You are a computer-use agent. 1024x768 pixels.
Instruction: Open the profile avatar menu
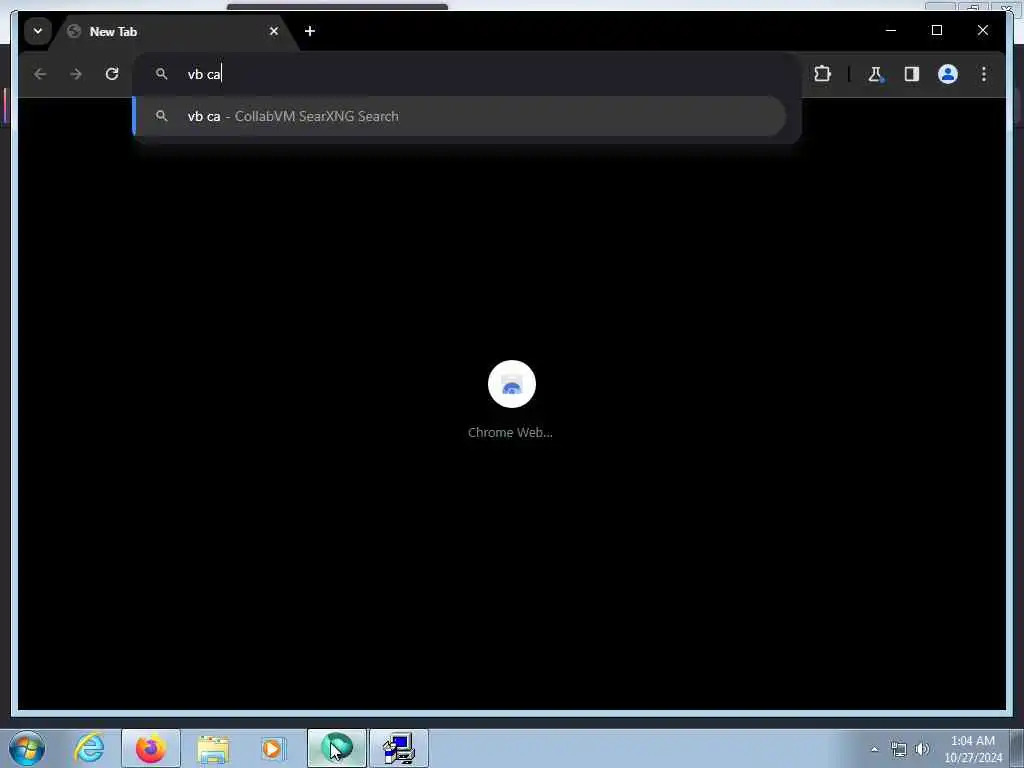[x=948, y=74]
